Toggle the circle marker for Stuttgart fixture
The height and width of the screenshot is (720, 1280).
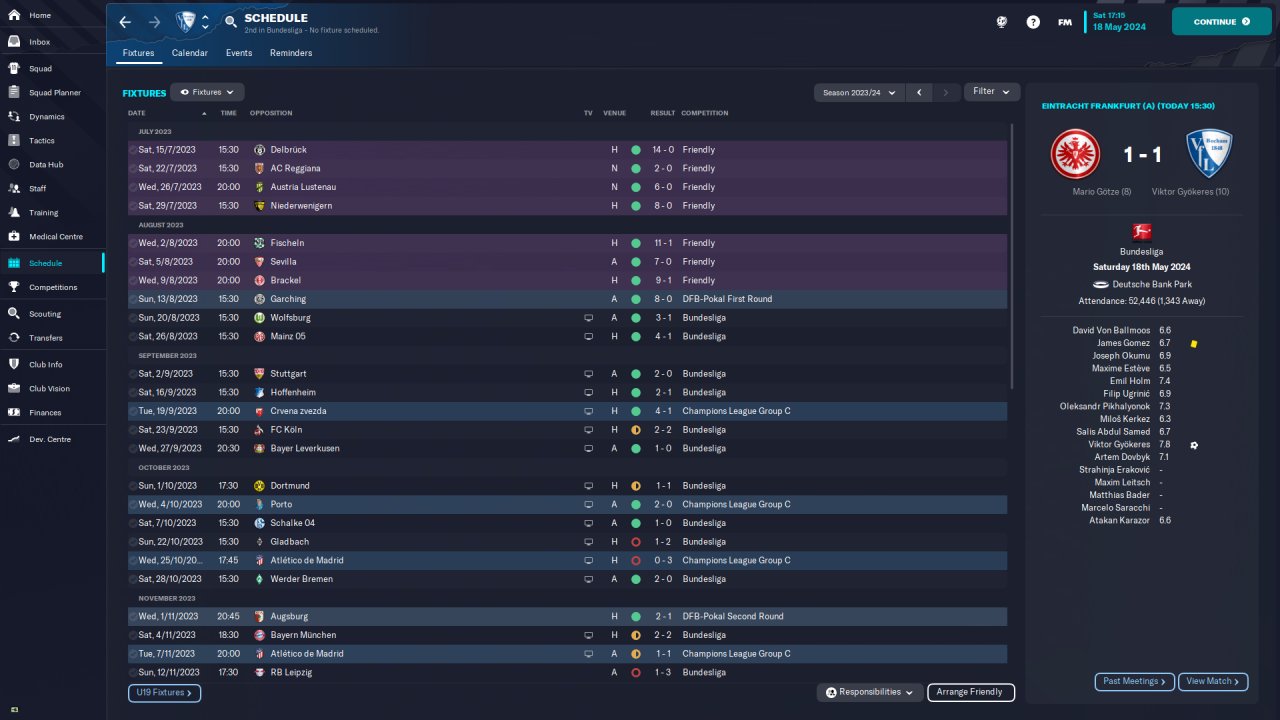[133, 374]
